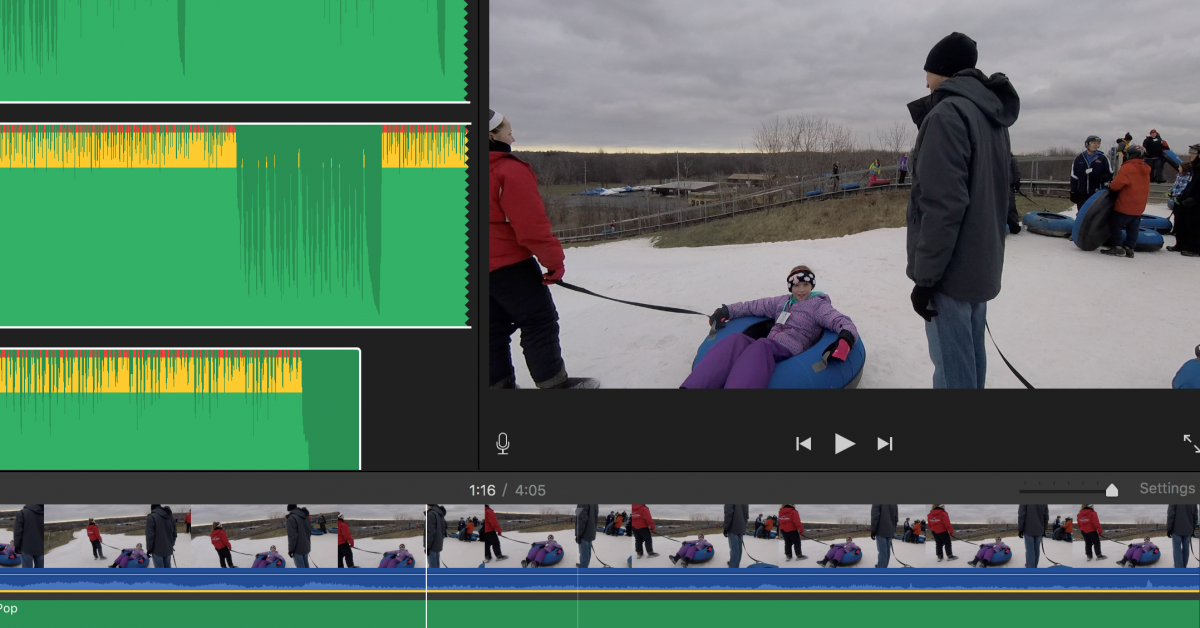Viewport: 1200px width, 628px height.
Task: Click the 1:16 current time display
Action: [482, 490]
